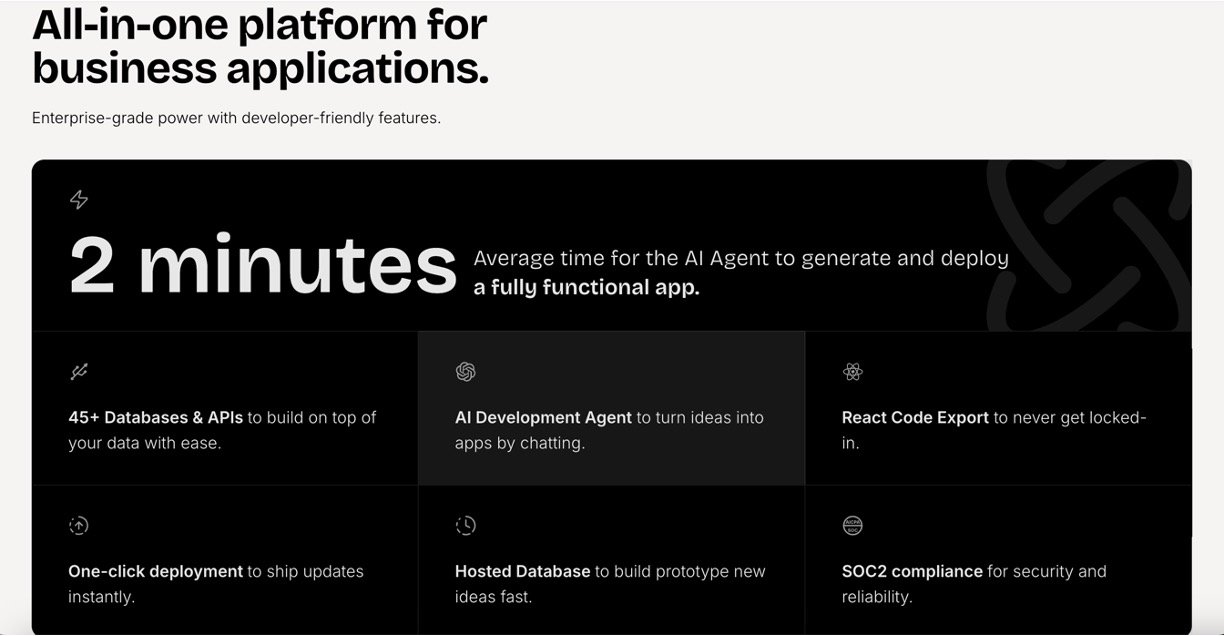Click the "Enterprise-grade power" subtitle text
This screenshot has width=1224, height=636.
tap(236, 118)
